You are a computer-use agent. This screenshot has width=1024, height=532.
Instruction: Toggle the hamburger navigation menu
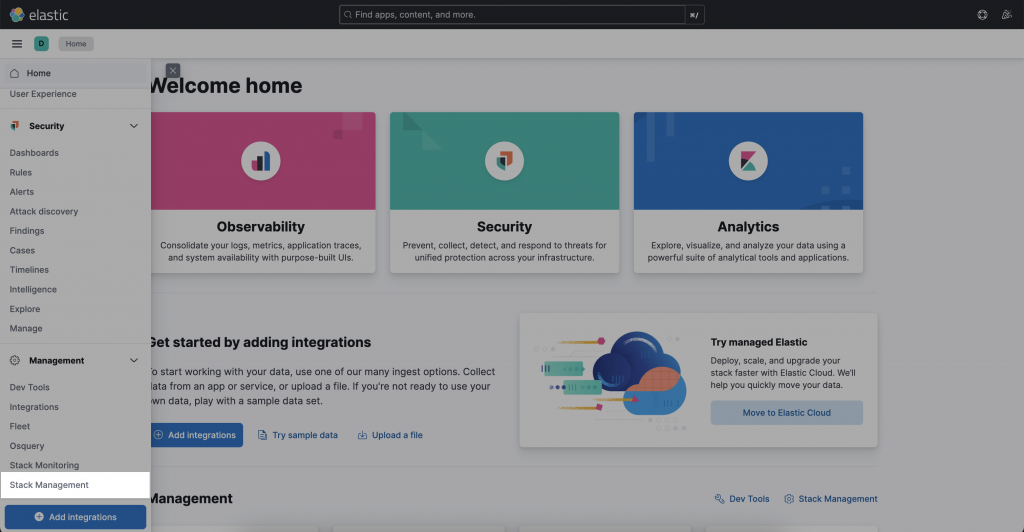click(17, 44)
